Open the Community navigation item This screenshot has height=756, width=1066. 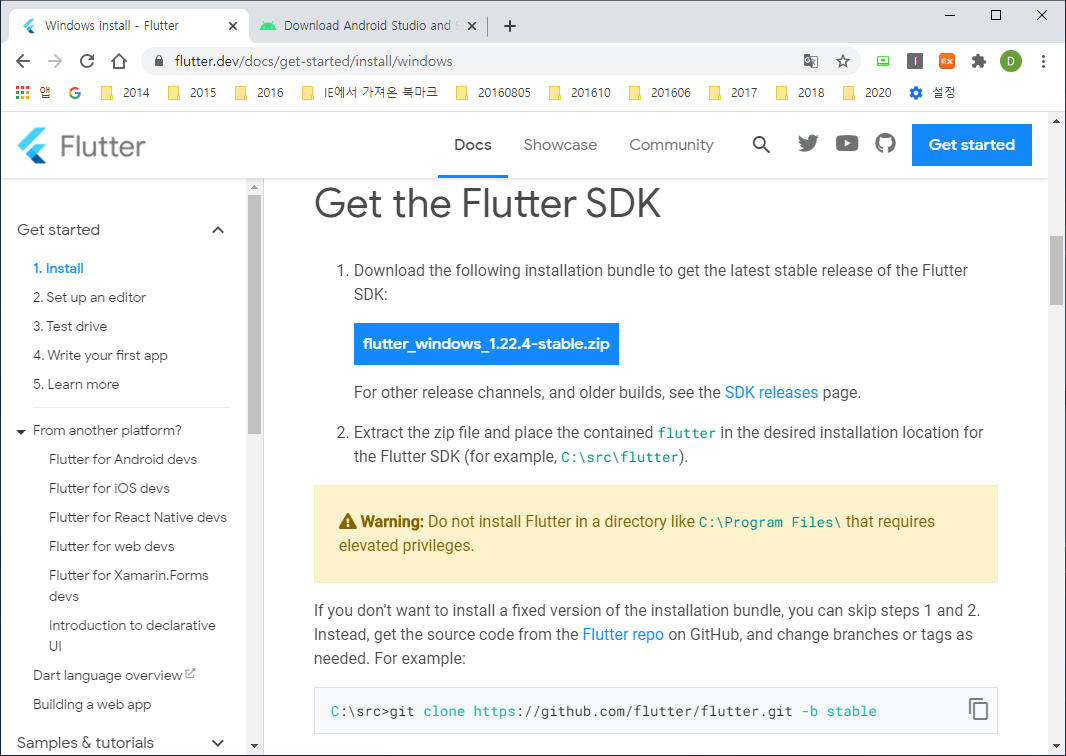pos(671,145)
